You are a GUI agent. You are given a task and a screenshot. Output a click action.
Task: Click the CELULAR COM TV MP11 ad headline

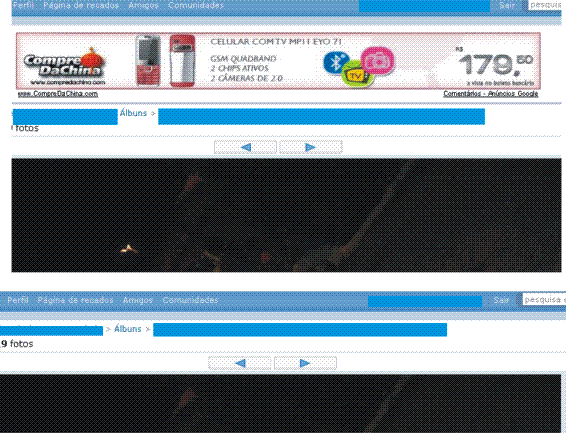point(276,42)
